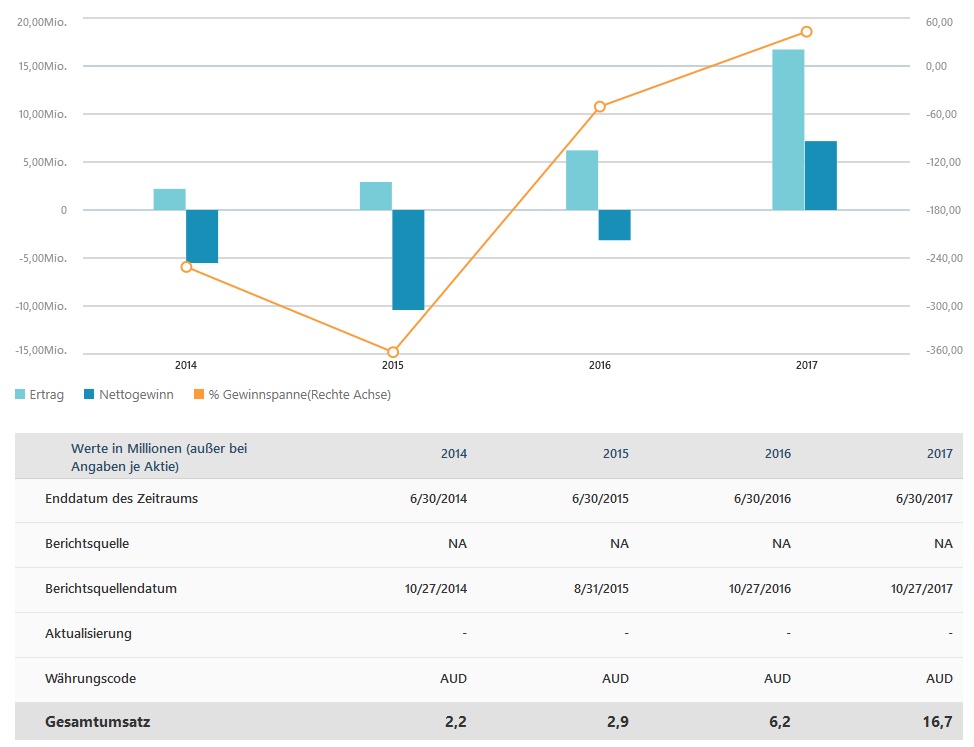Select the 2016 Ertrag light blue bar
Viewport: 974px width, 747px height.
click(582, 180)
